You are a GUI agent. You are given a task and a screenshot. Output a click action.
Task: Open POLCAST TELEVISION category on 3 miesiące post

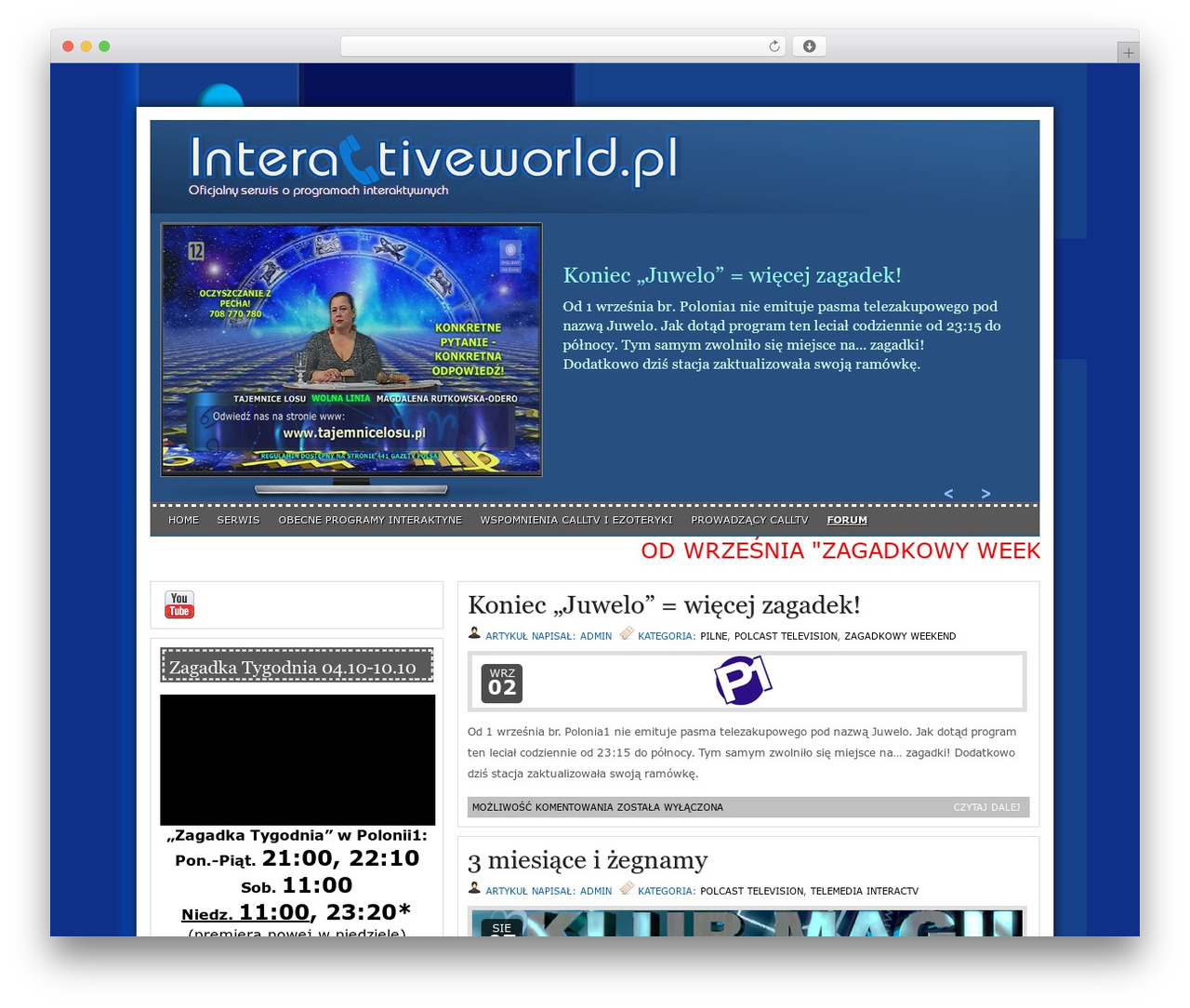(x=752, y=891)
